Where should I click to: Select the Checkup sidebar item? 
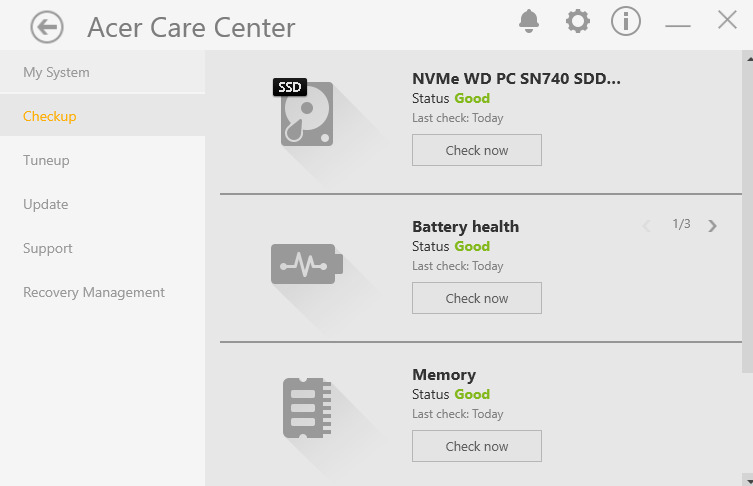pos(50,116)
